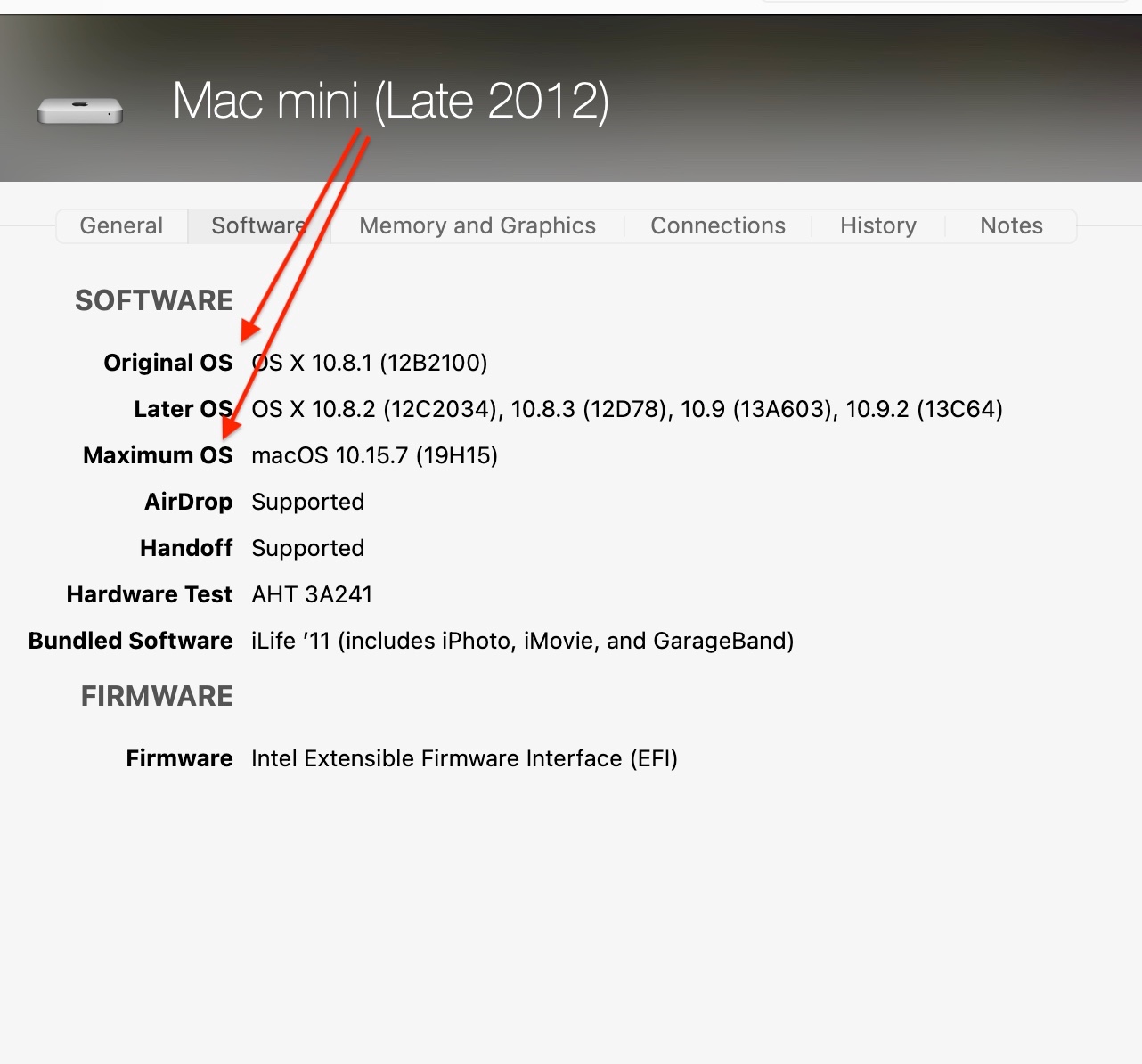Click the AirDrop label
Viewport: 1142px width, 1064px height.
pos(189,502)
